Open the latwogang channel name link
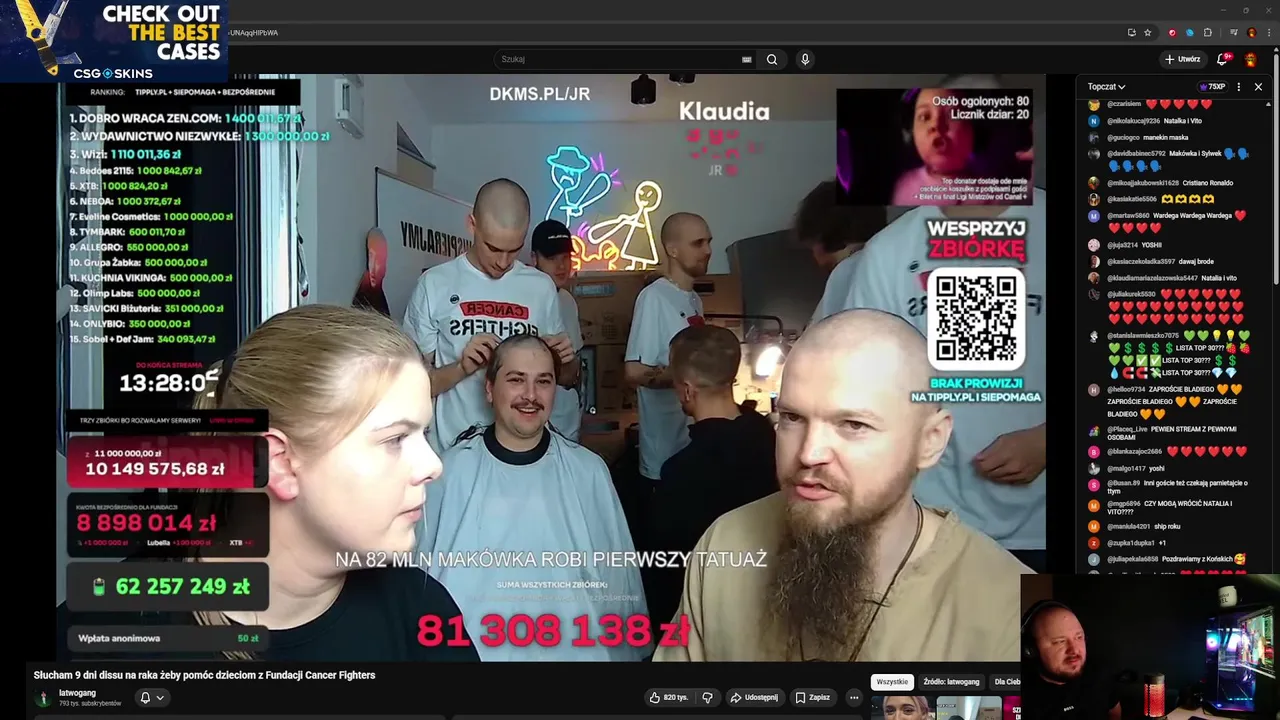 point(77,693)
